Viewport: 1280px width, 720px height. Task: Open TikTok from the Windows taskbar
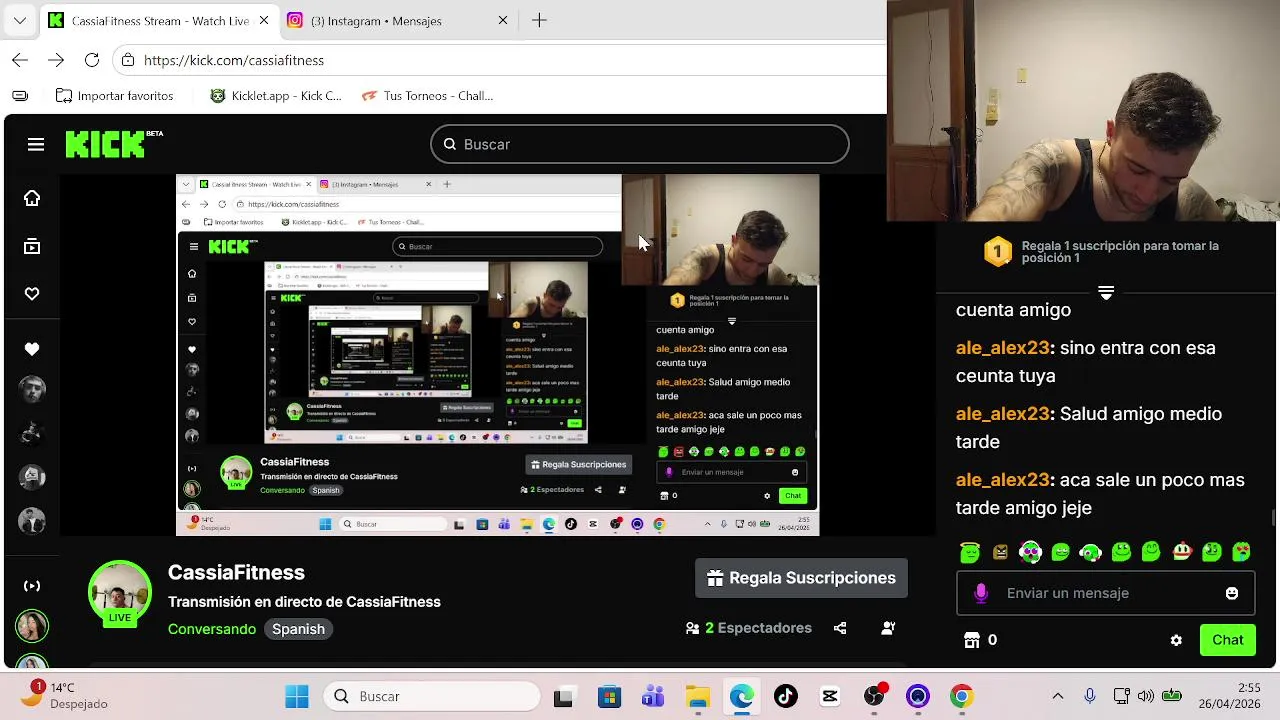pos(786,696)
